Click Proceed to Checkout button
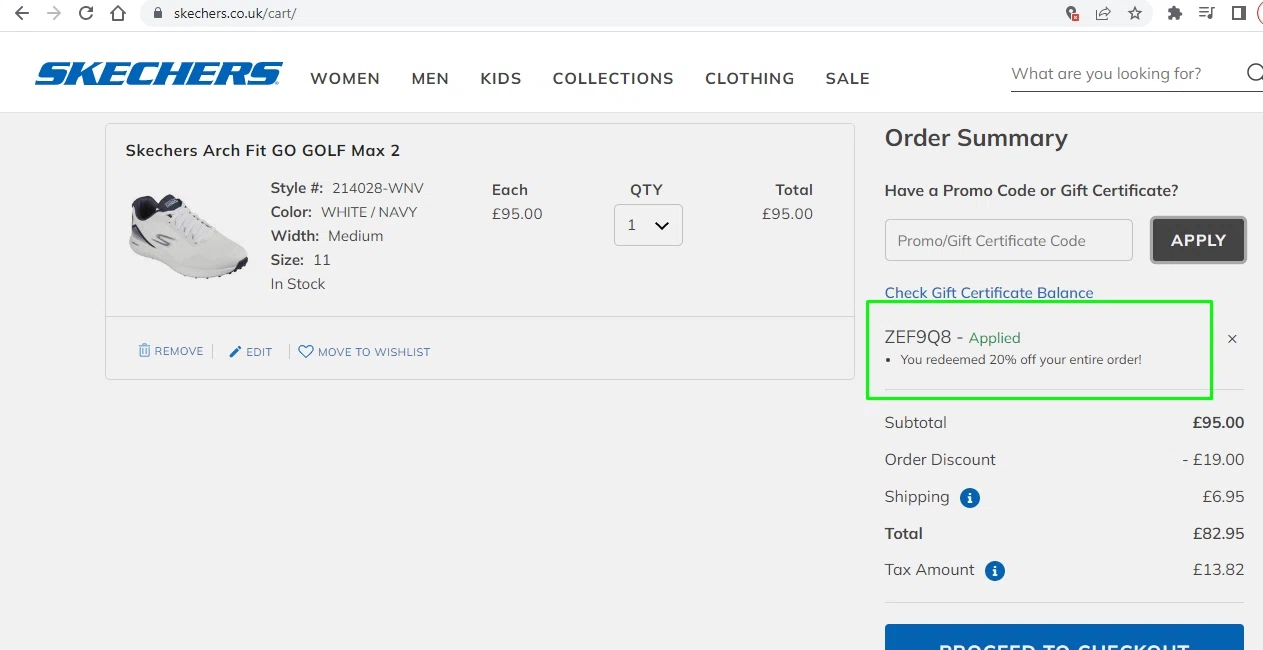1263x650 pixels. tap(1064, 638)
